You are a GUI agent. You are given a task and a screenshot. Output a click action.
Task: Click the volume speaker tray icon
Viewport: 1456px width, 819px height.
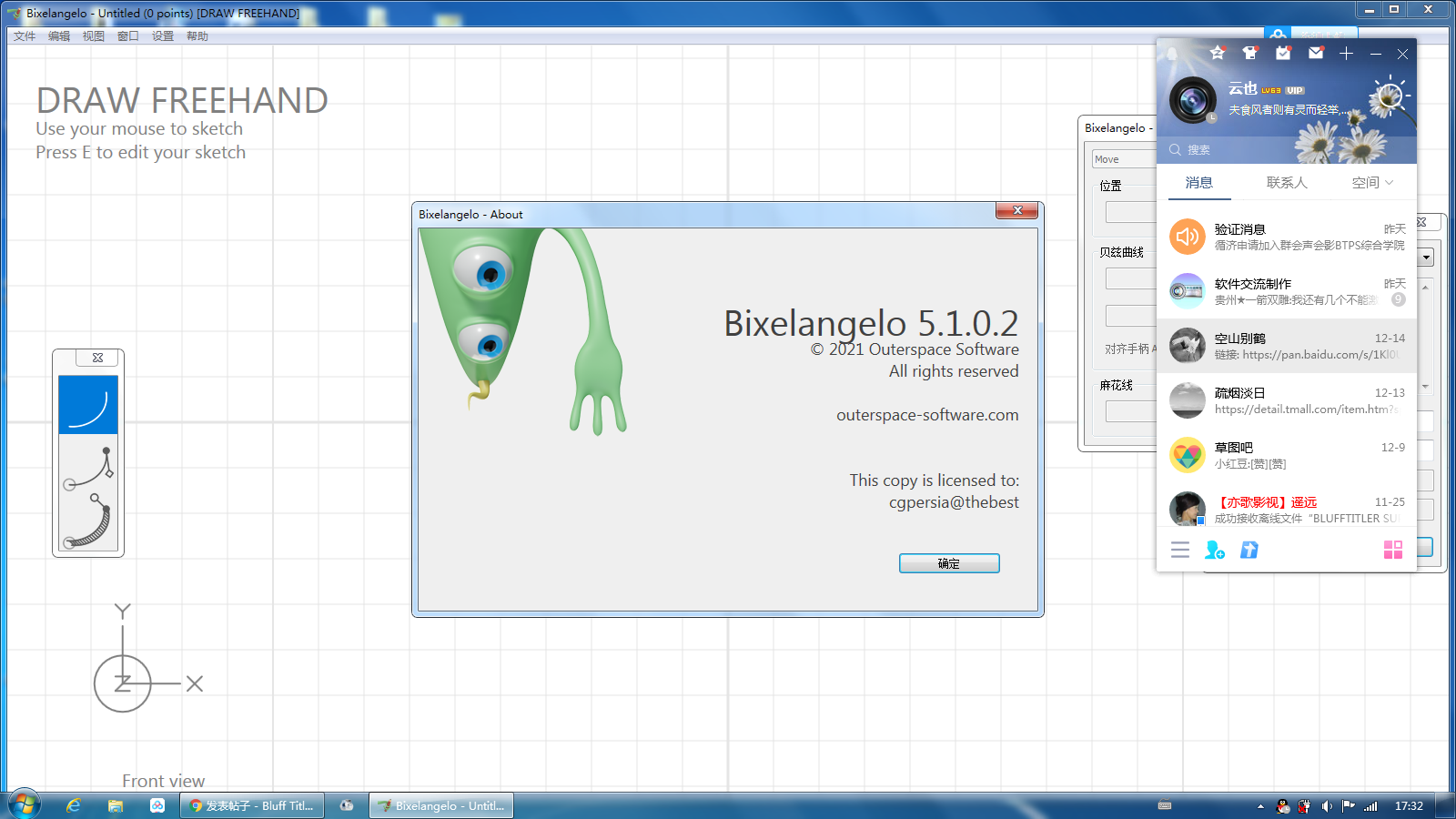[1327, 806]
